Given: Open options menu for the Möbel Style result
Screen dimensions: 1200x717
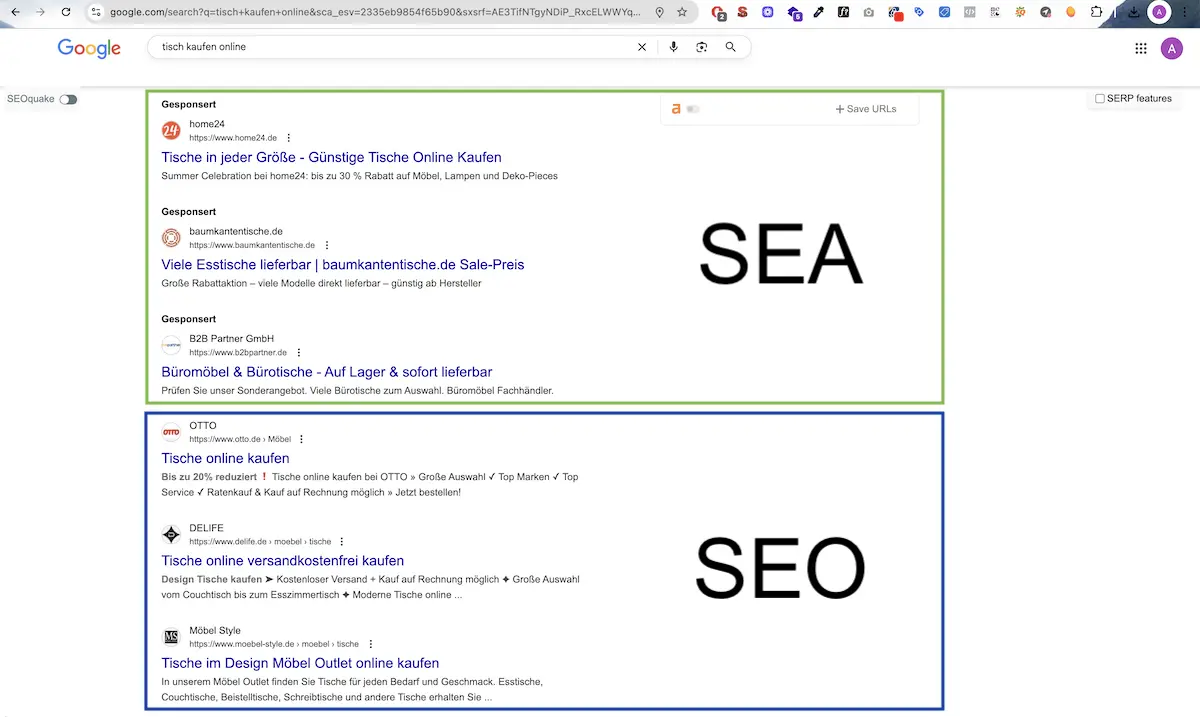Looking at the screenshot, I should point(371,644).
